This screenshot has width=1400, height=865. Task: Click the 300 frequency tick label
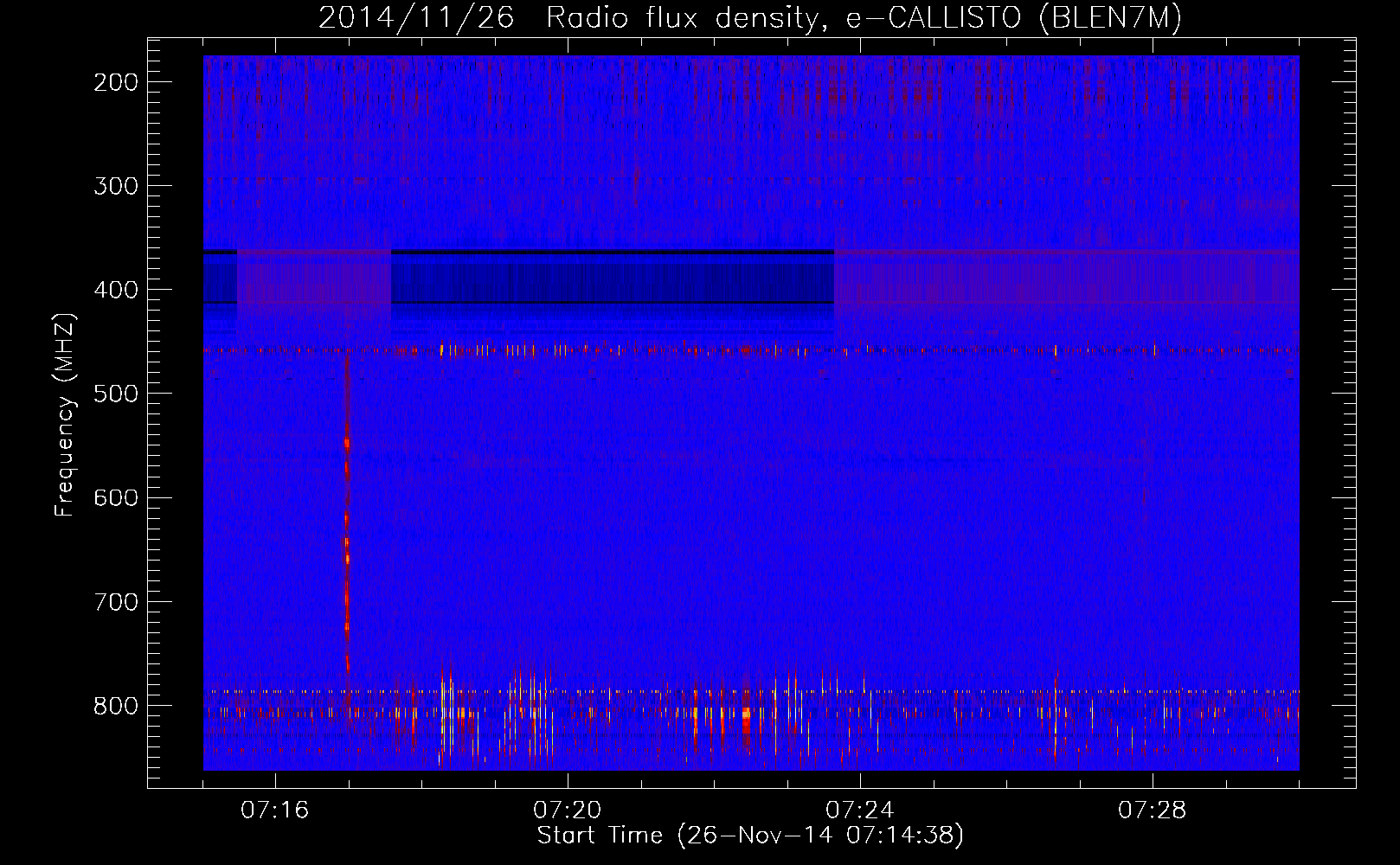[x=115, y=186]
